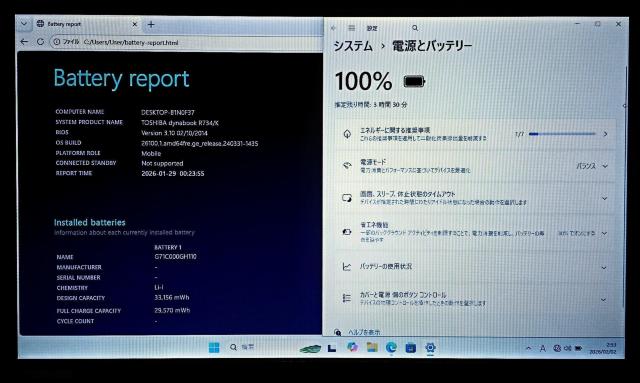The image size is (640, 383).
Task: Select the Battery report tab
Action: (x=87, y=24)
